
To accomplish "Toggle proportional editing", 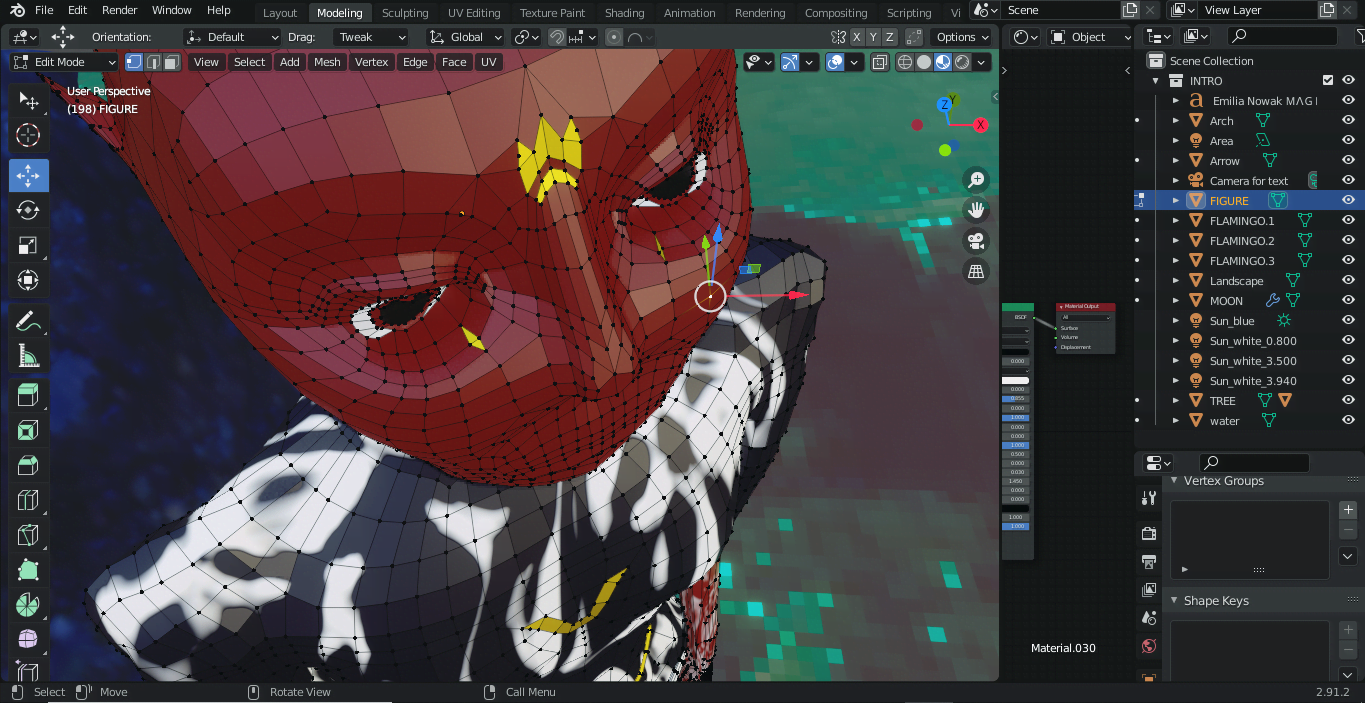I will click(613, 37).
